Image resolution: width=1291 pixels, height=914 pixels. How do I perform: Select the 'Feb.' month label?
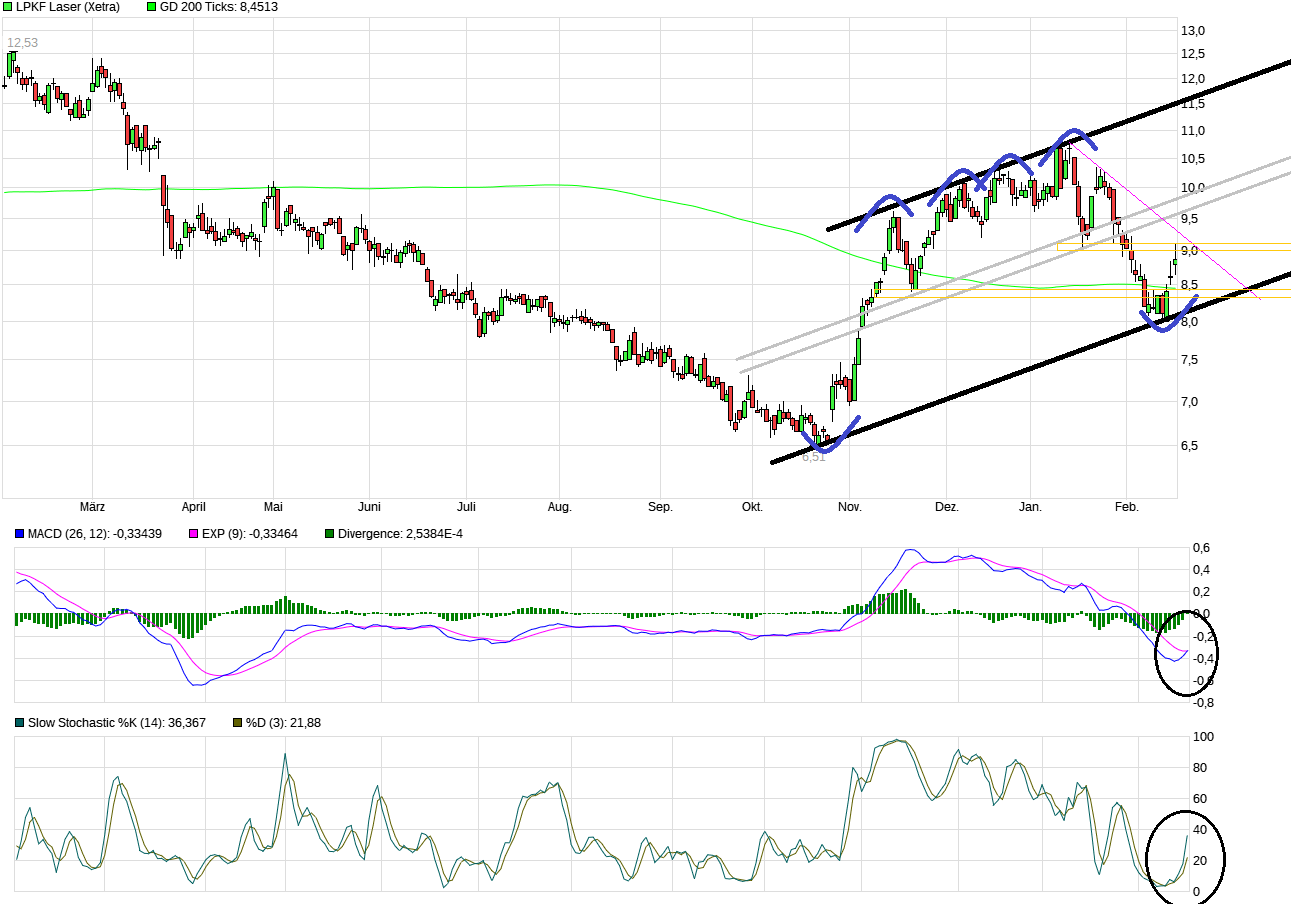1126,507
